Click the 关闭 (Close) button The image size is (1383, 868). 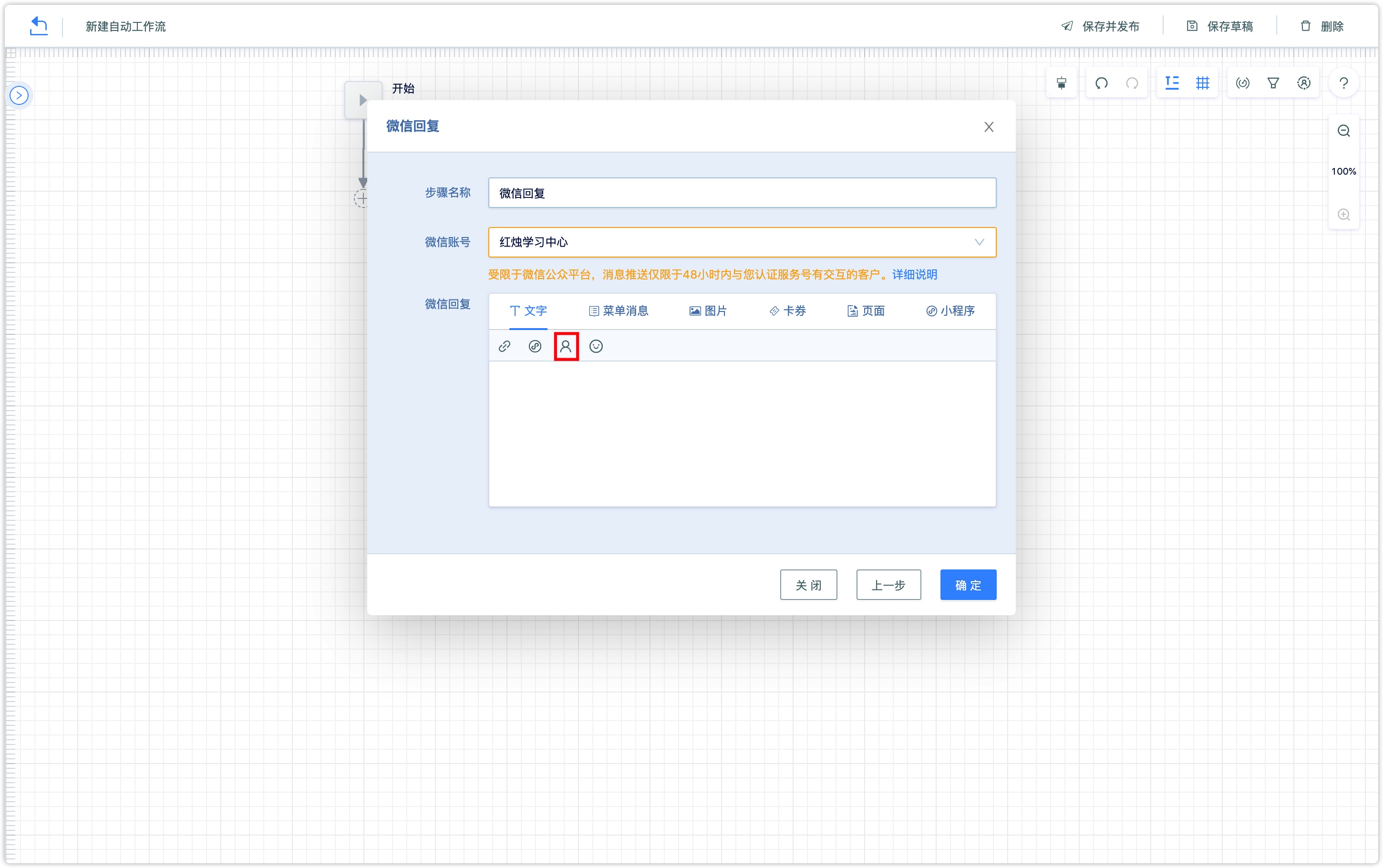point(808,584)
